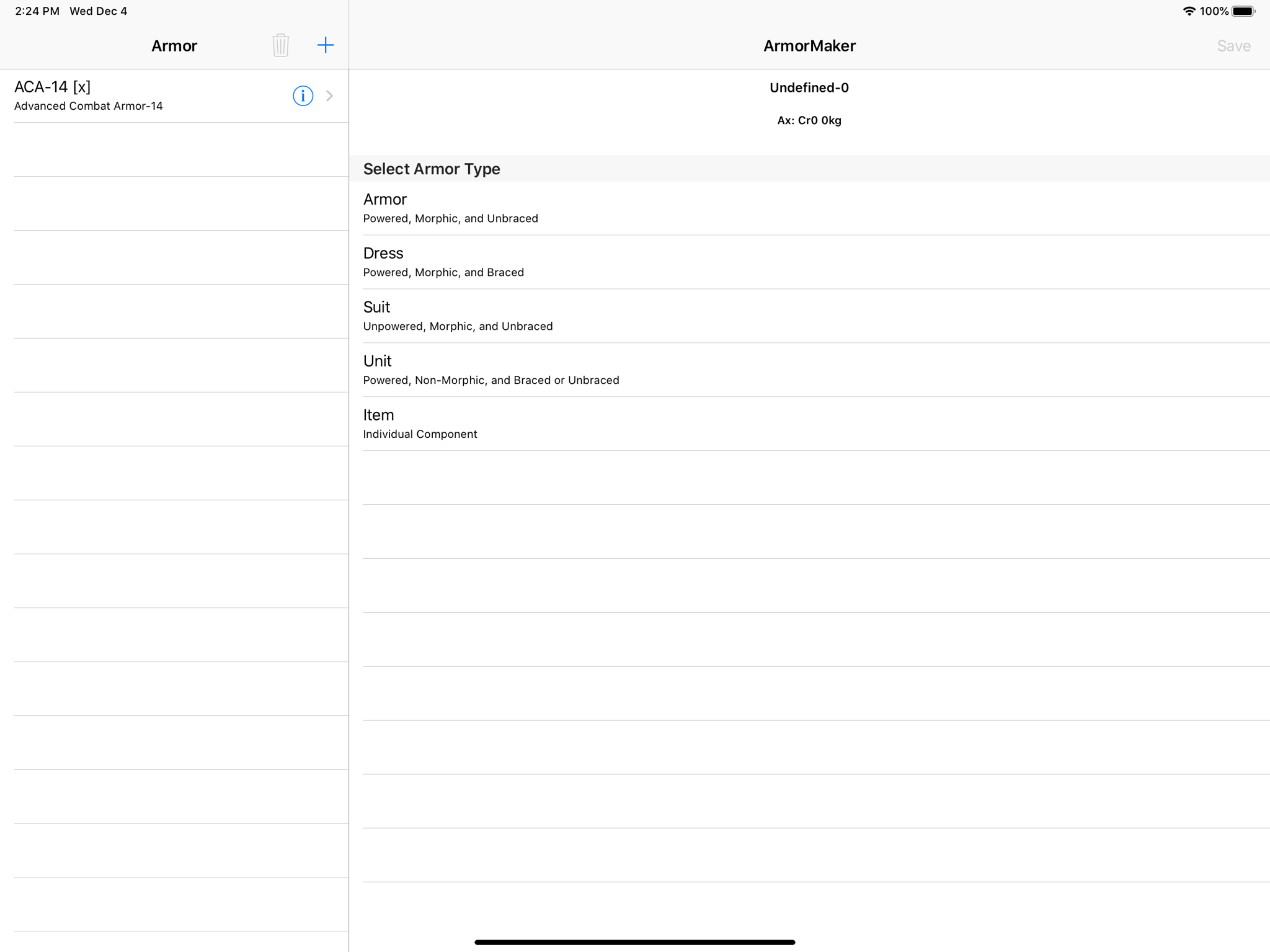The height and width of the screenshot is (952, 1270).
Task: Tap the home indicator bar
Action: click(x=634, y=942)
